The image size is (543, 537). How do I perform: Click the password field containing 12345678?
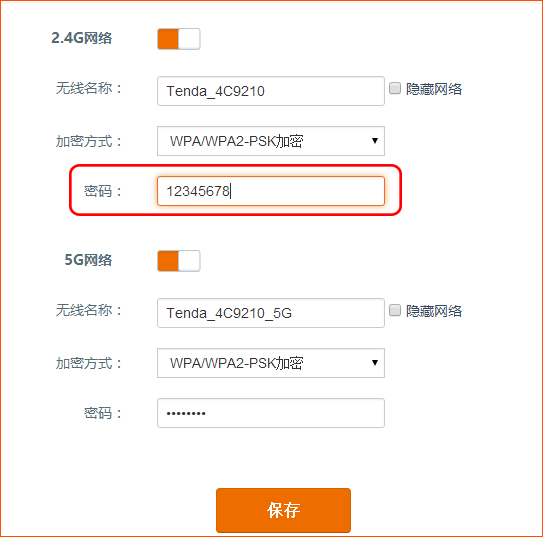[x=271, y=191]
